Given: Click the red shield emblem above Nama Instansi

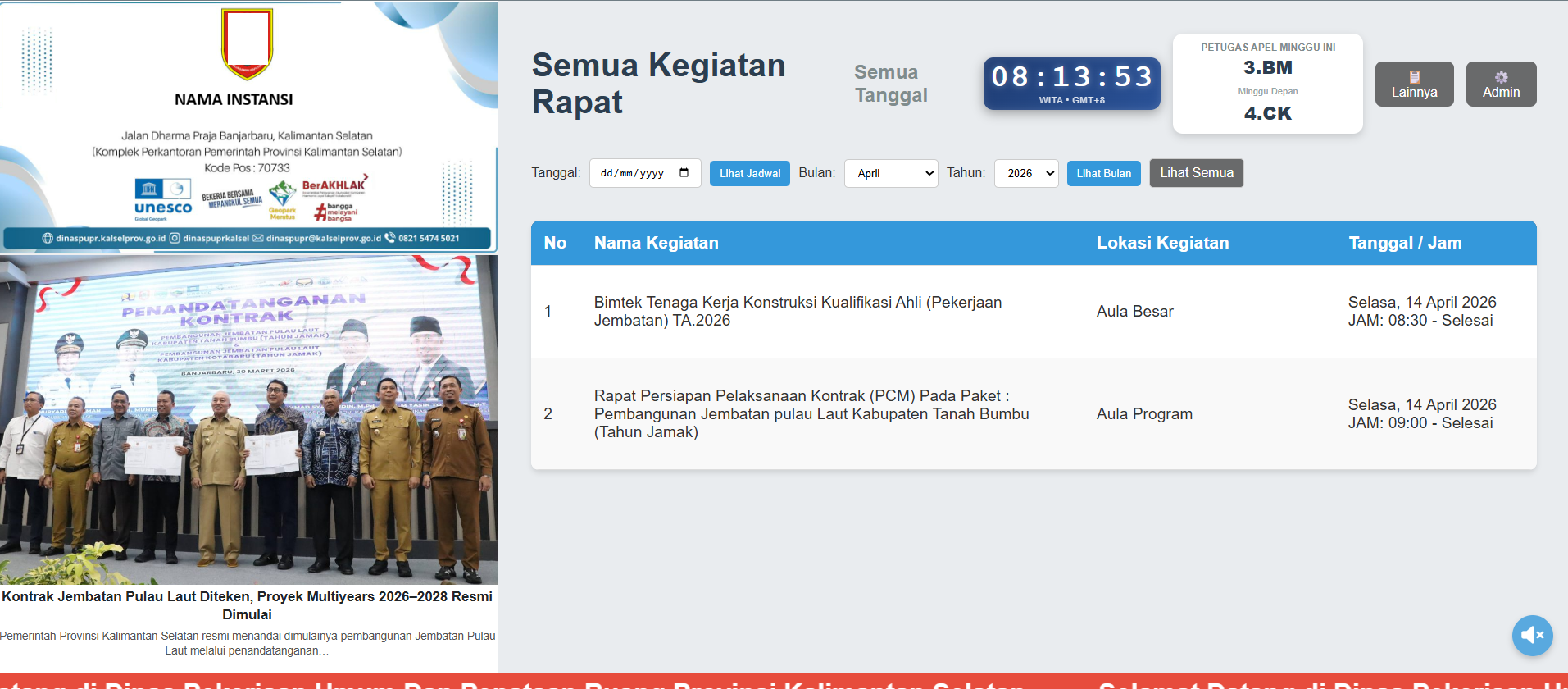Looking at the screenshot, I should 247,43.
